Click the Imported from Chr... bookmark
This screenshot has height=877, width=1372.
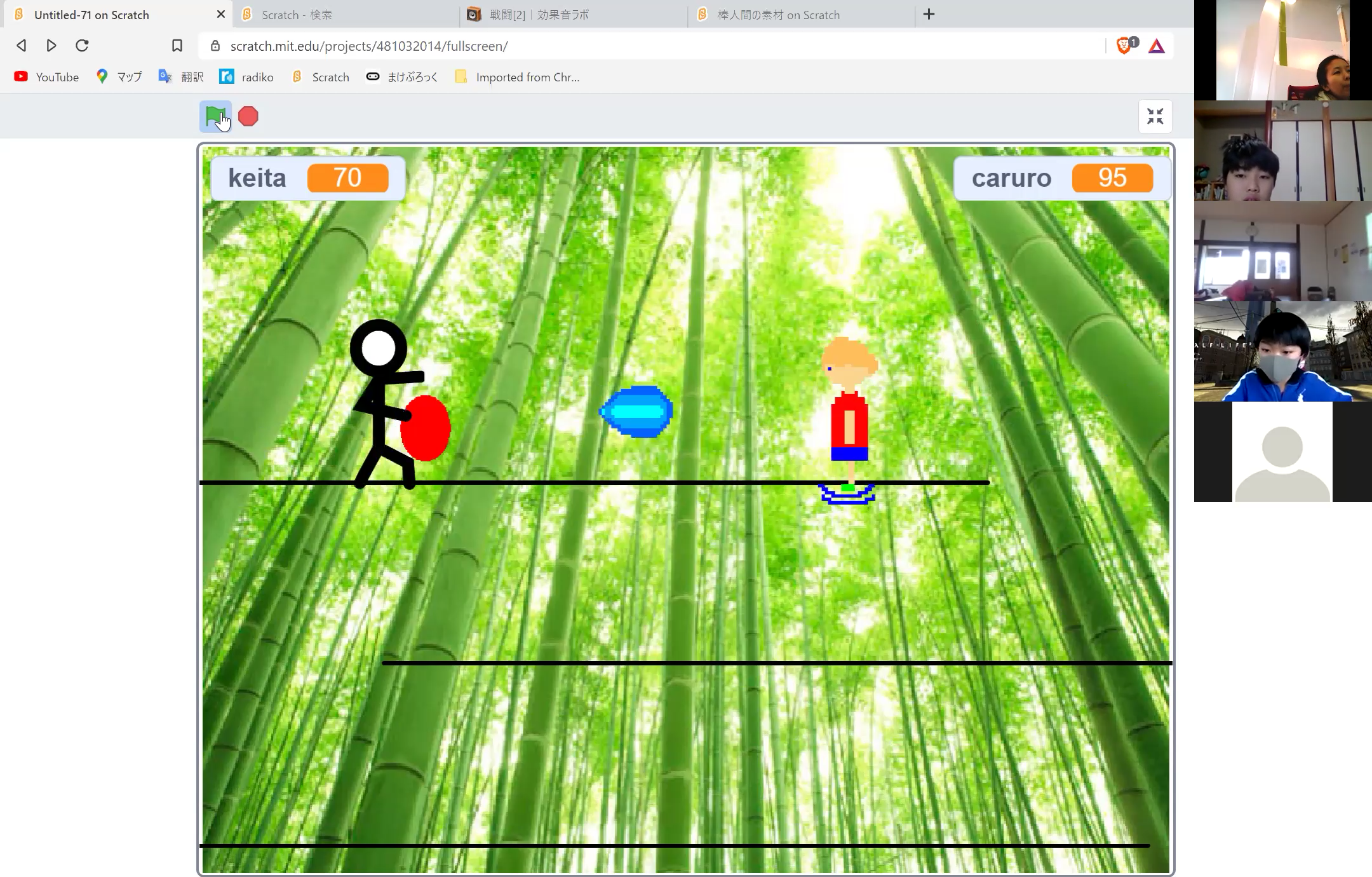(527, 77)
